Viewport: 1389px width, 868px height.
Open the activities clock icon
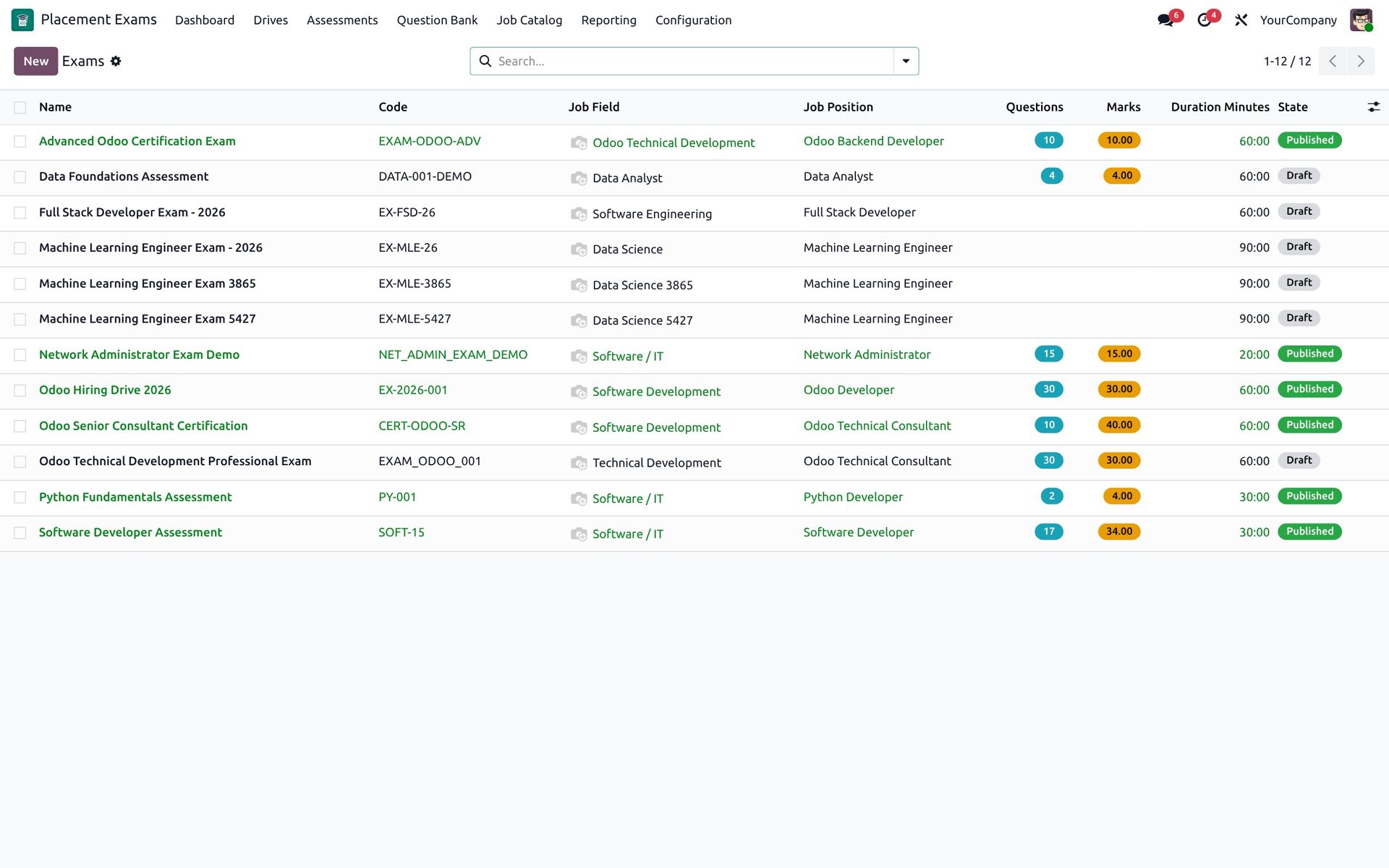coord(1205,20)
